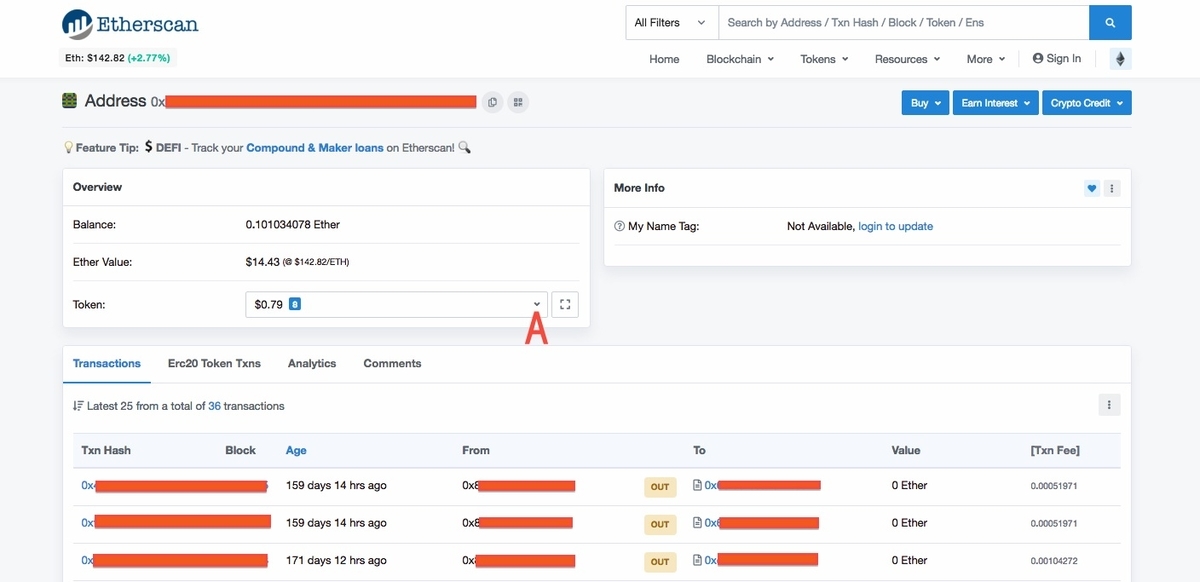This screenshot has height=582, width=1200.
Task: Click contract icon in second row To column
Action: (x=698, y=523)
